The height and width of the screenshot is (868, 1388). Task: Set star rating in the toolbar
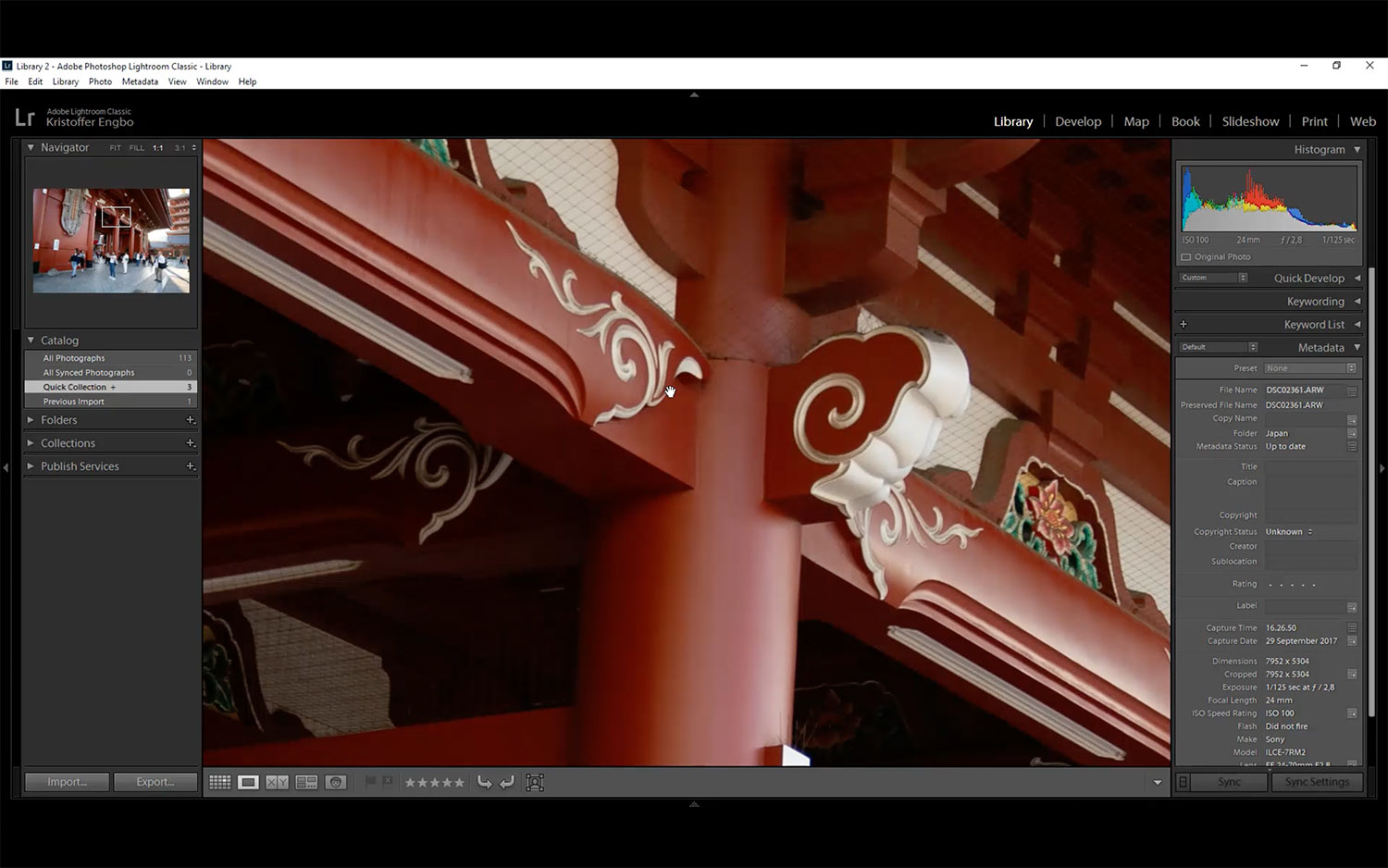[x=435, y=782]
